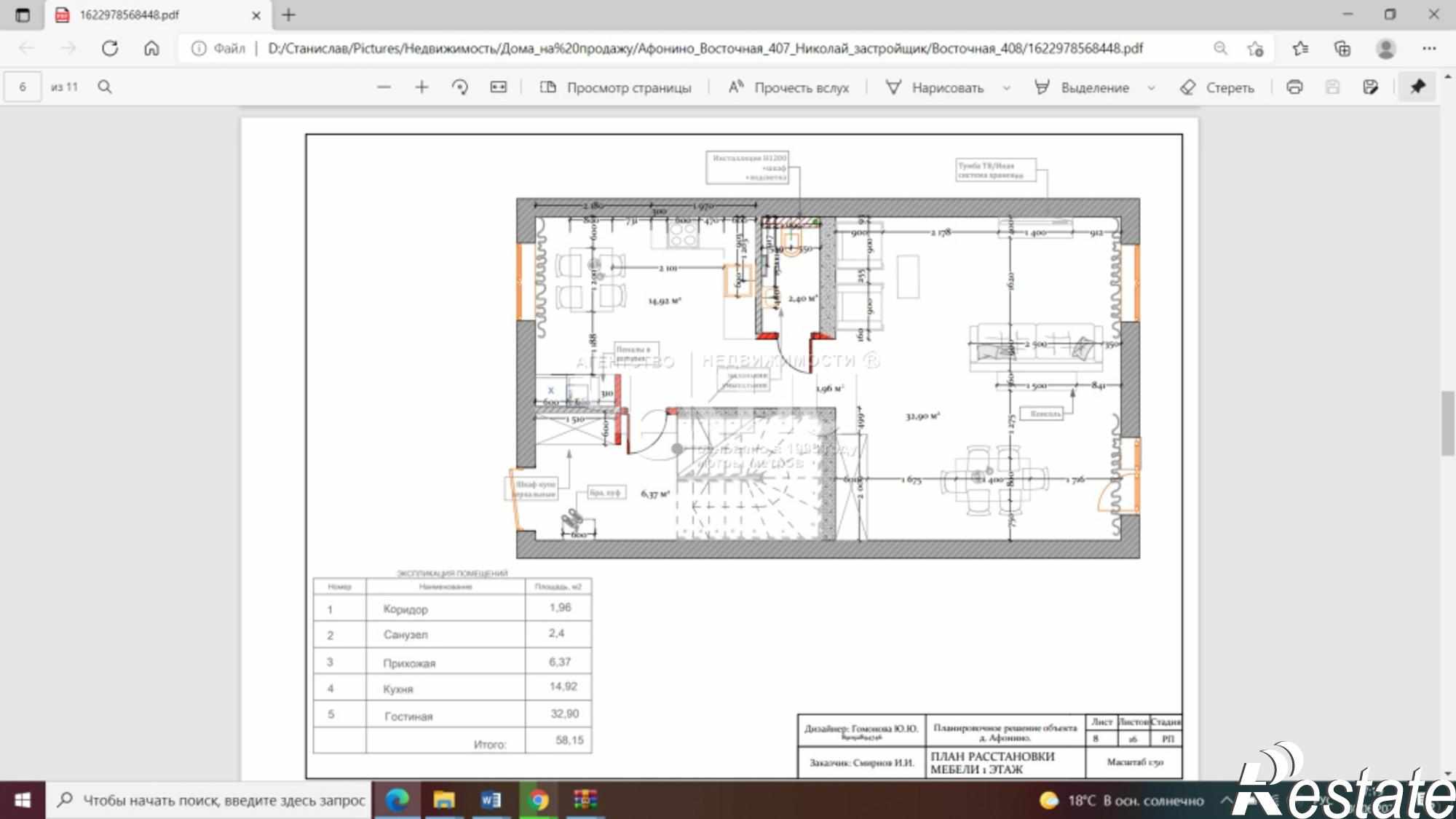Screen dimensions: 1456x819
Task: Open a new browser tab
Action: tap(289, 15)
